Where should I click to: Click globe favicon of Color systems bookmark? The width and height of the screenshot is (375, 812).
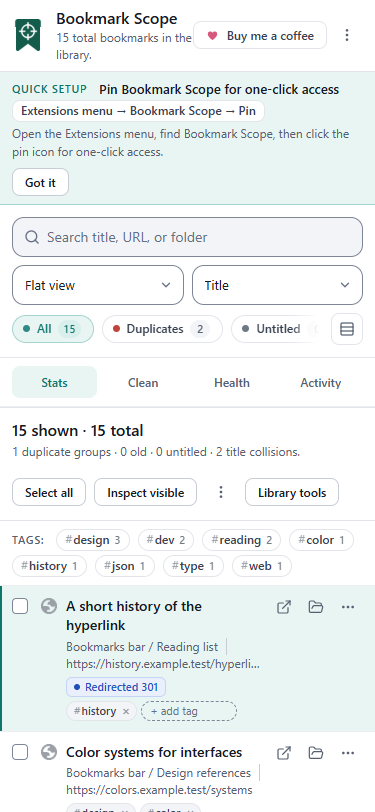coord(49,752)
